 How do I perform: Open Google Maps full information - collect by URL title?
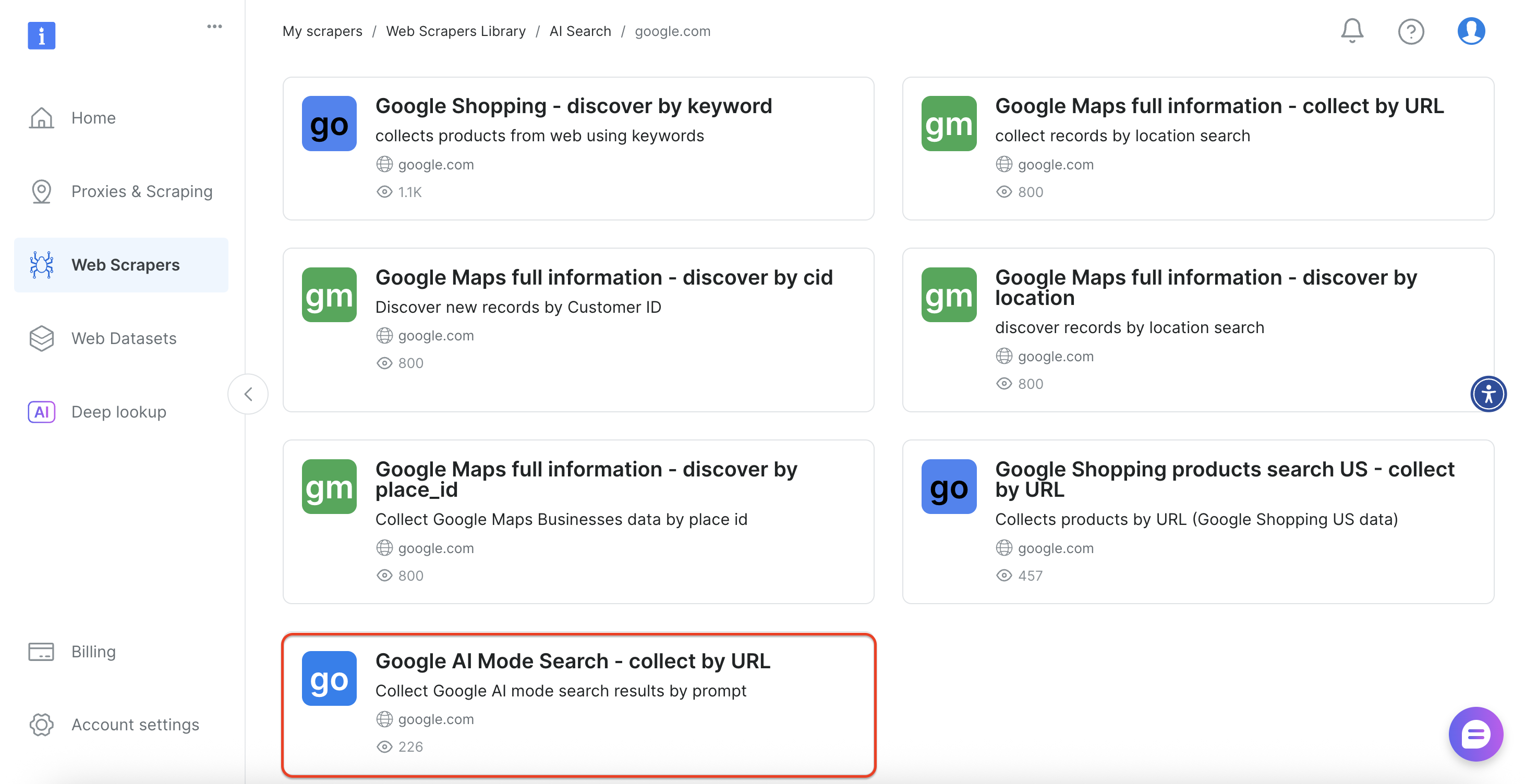point(1219,106)
